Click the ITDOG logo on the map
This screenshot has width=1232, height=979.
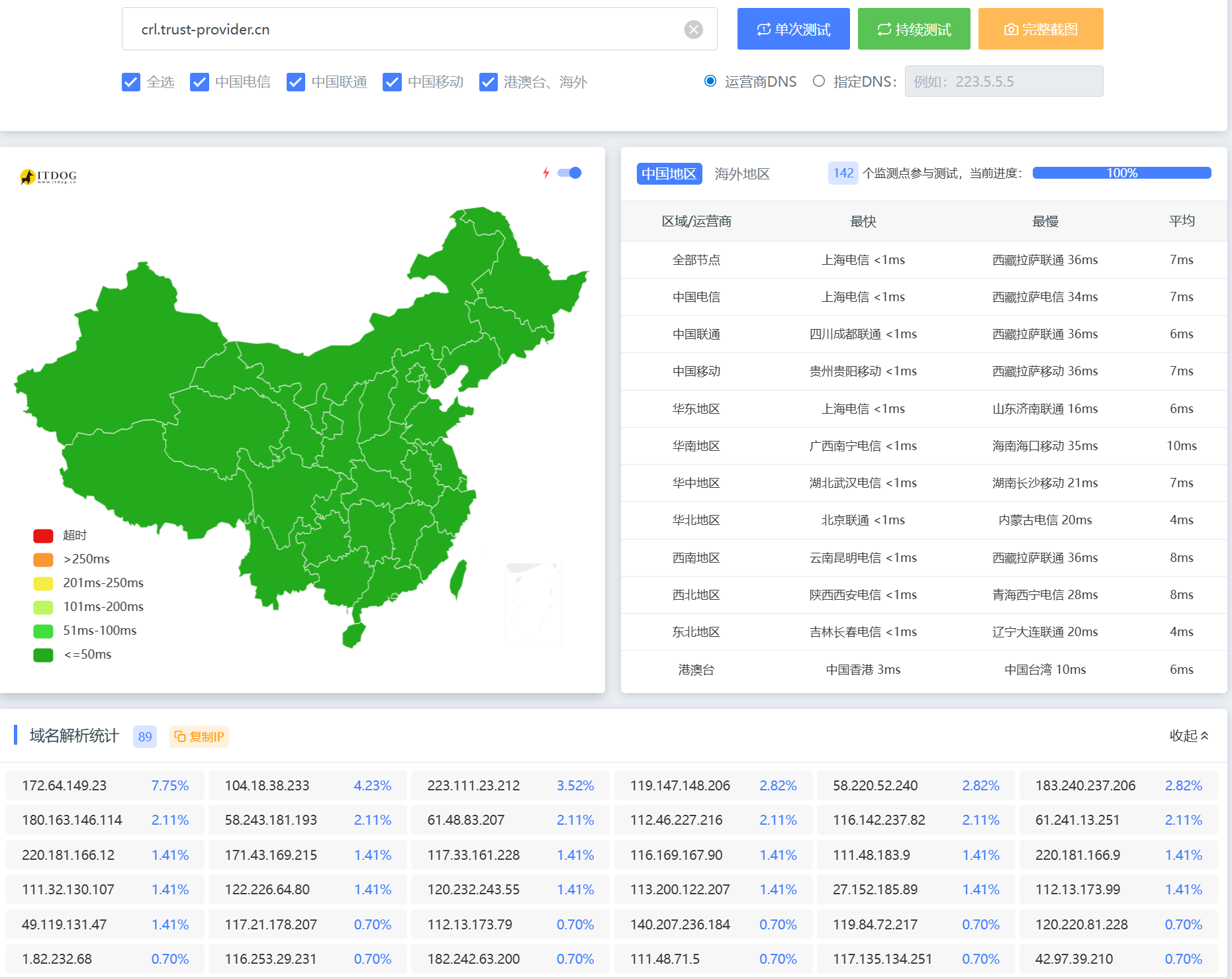[x=48, y=177]
